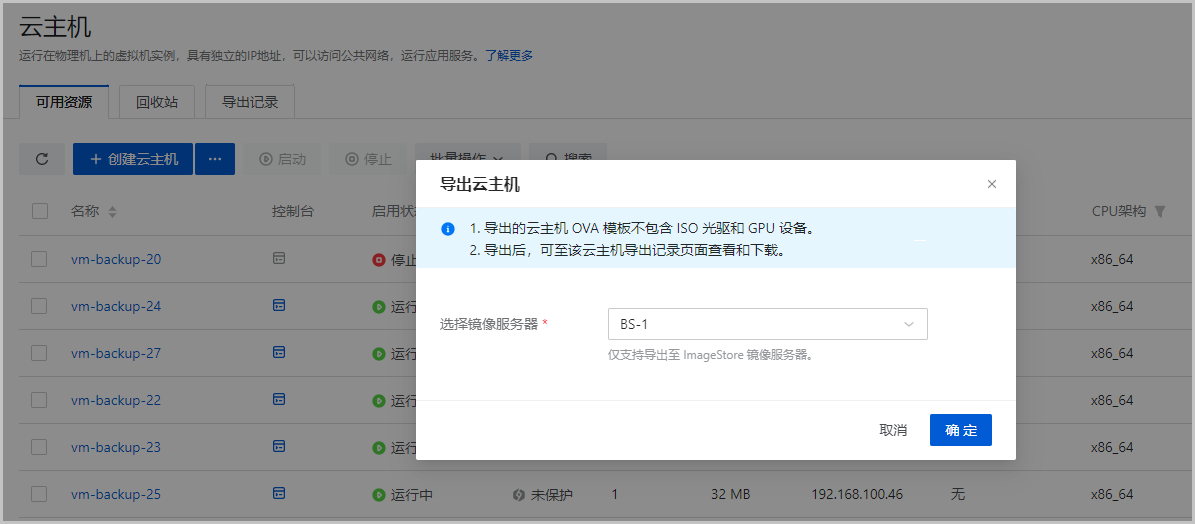Switch to the 回收站 tab
Screen dimensions: 1195x524
tap(157, 102)
